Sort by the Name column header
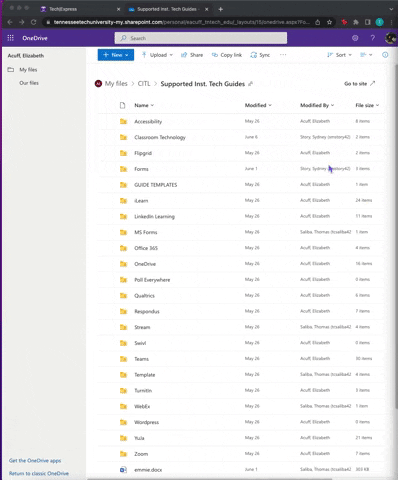398x480 pixels. [x=144, y=105]
